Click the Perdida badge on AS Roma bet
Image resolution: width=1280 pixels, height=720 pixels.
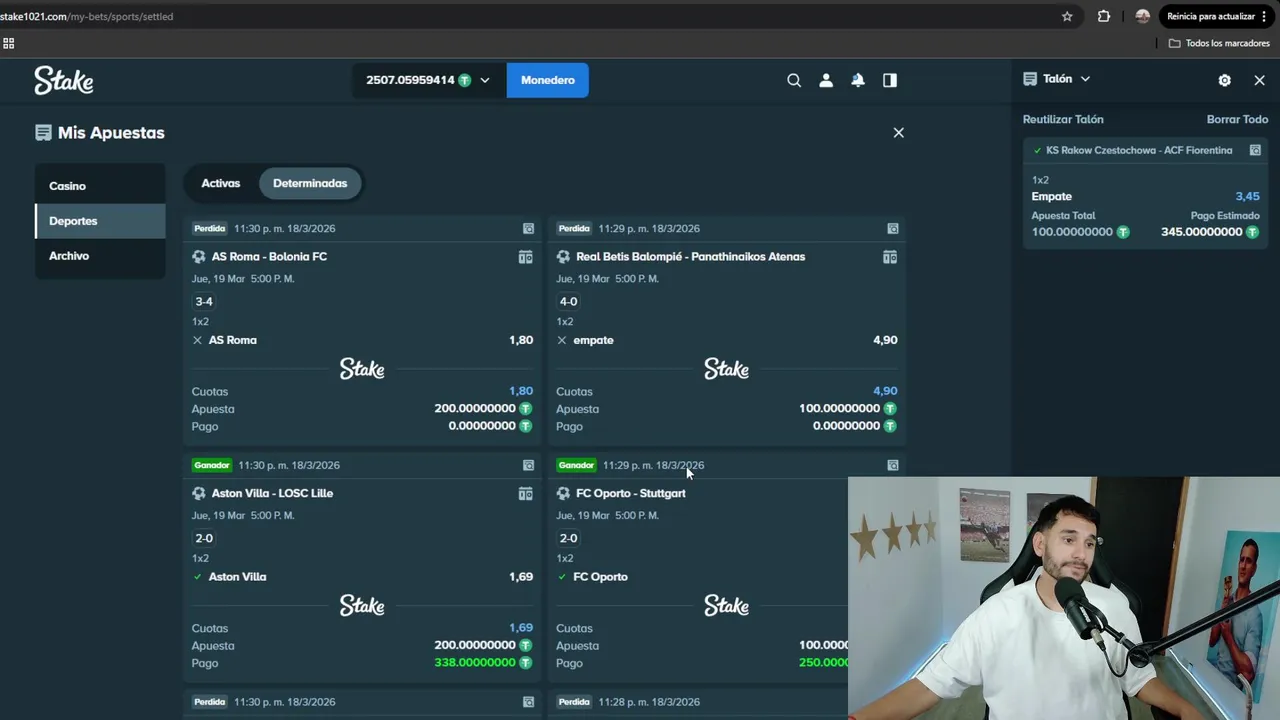(210, 228)
